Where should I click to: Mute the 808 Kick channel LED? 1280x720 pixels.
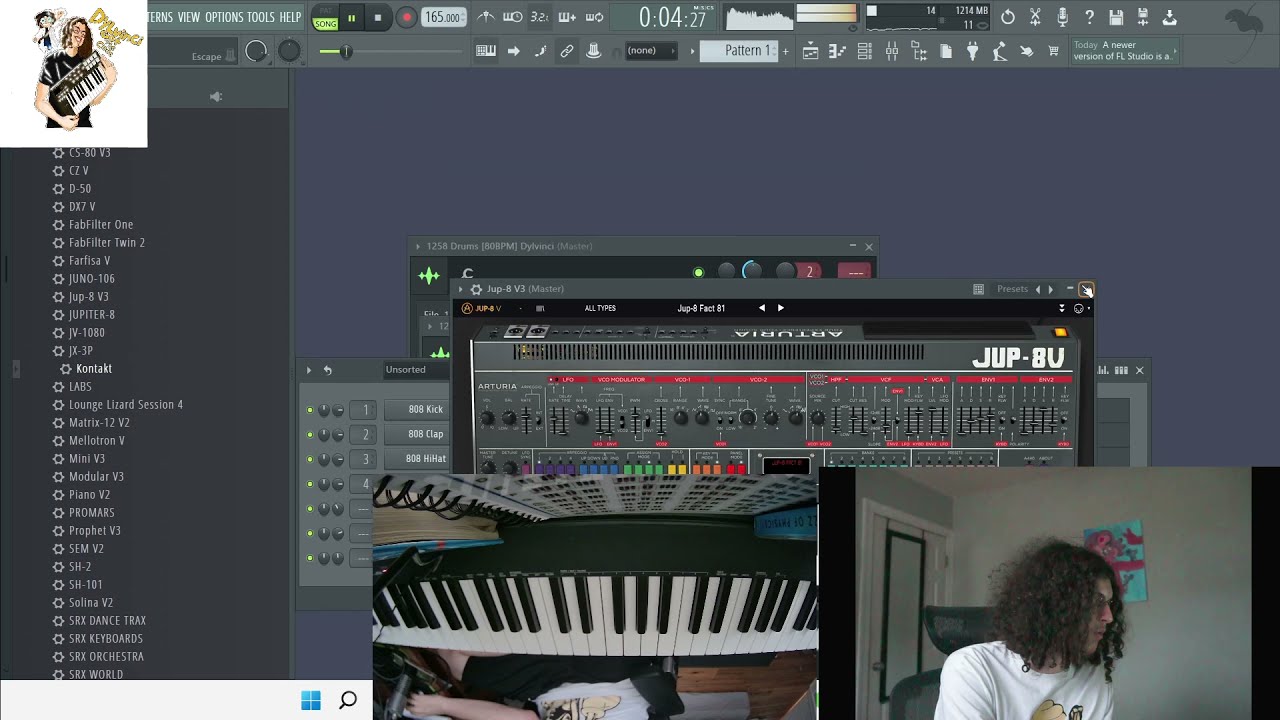tap(310, 410)
